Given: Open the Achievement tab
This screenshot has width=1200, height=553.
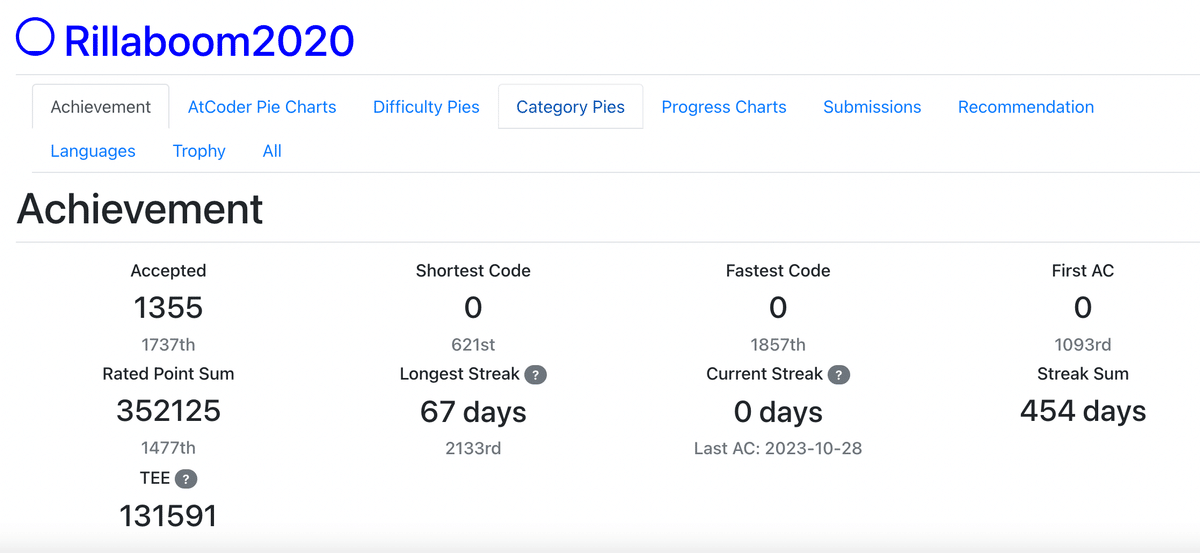Looking at the screenshot, I should point(101,107).
